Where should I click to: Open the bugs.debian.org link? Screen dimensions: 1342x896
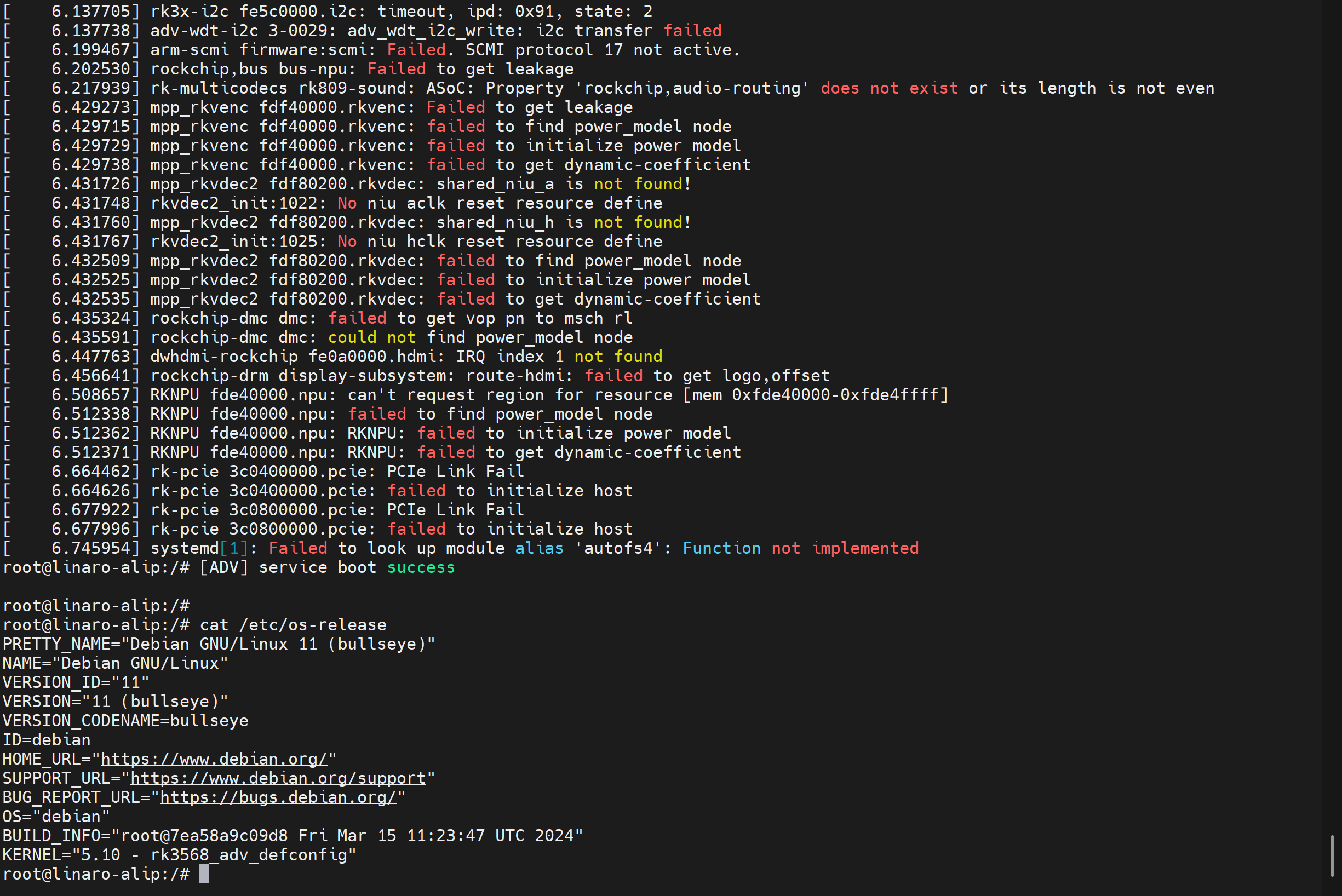278,797
